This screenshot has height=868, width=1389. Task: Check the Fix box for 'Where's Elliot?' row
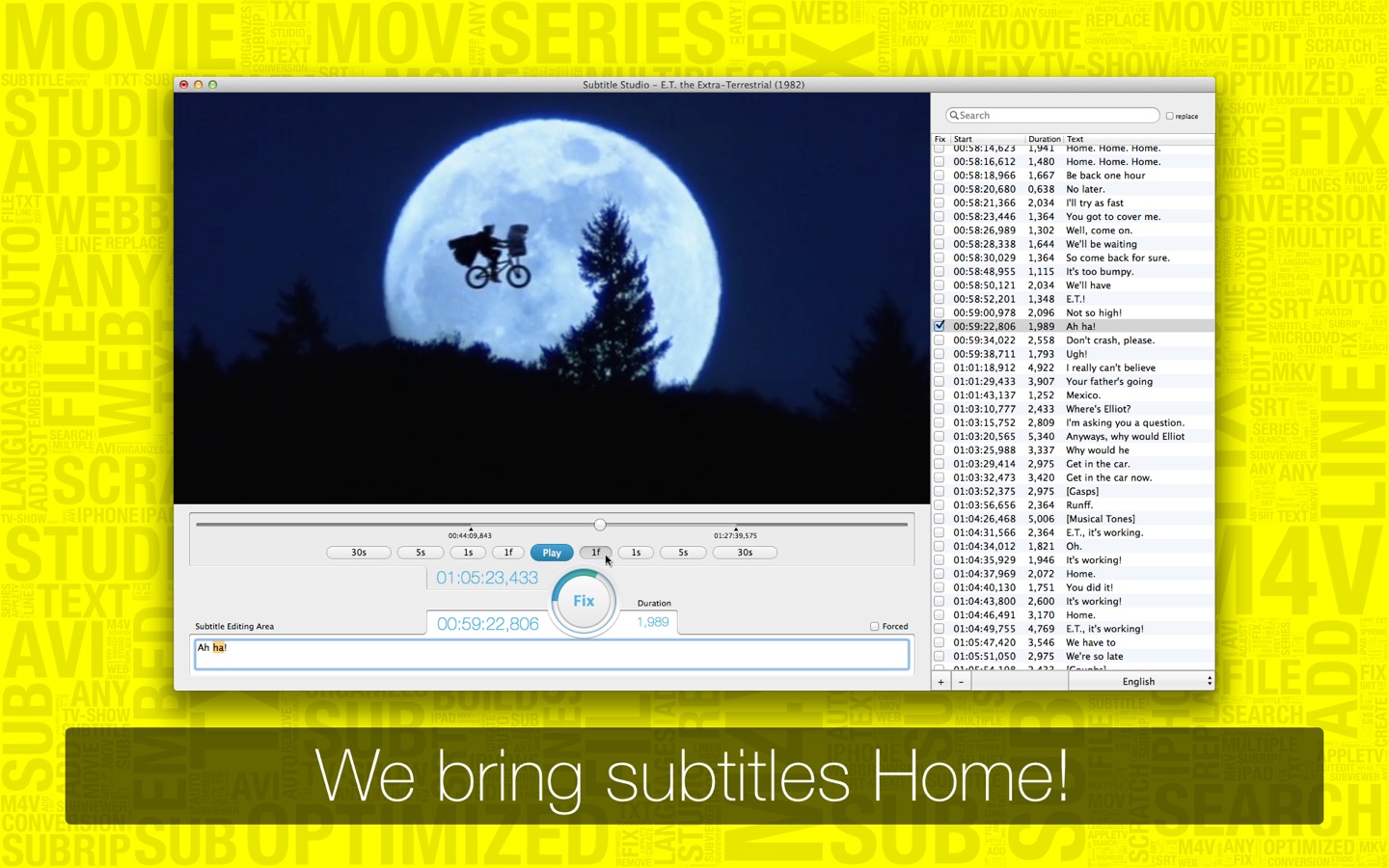pyautogui.click(x=940, y=409)
